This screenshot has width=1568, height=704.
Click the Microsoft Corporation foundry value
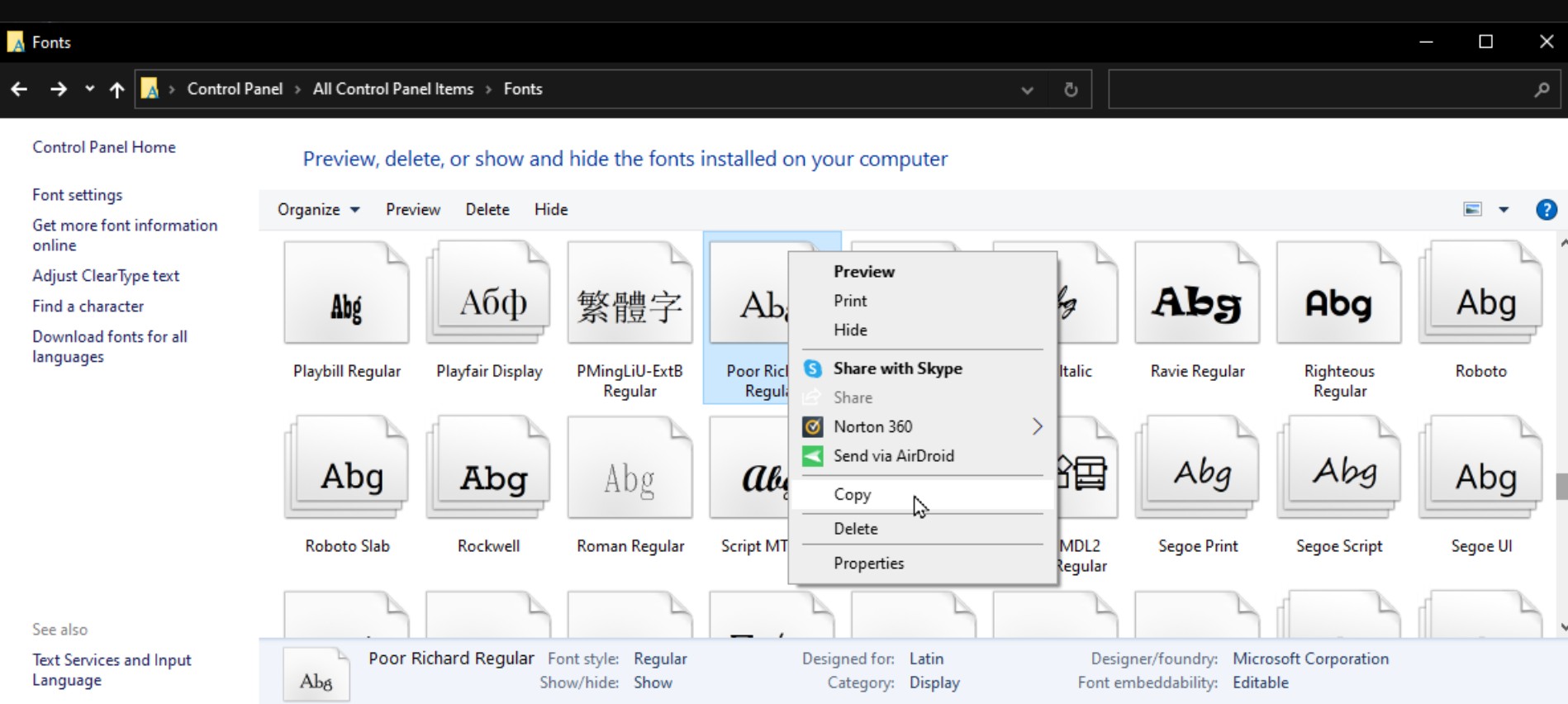(1311, 659)
